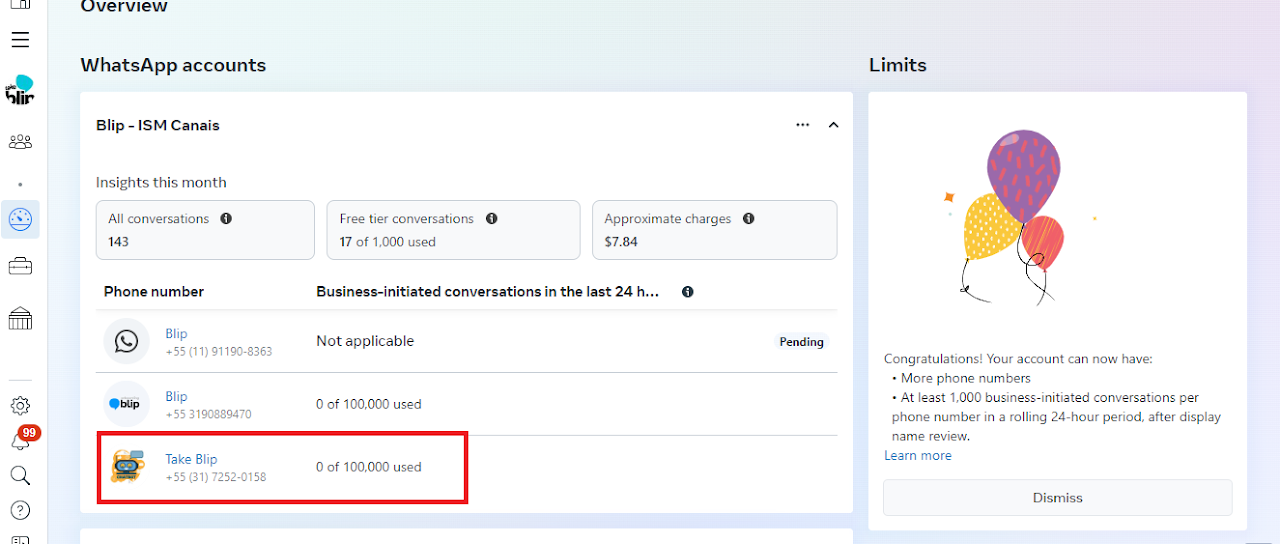Open the bank building billing icon
Image resolution: width=1280 pixels, height=544 pixels.
pyautogui.click(x=20, y=319)
